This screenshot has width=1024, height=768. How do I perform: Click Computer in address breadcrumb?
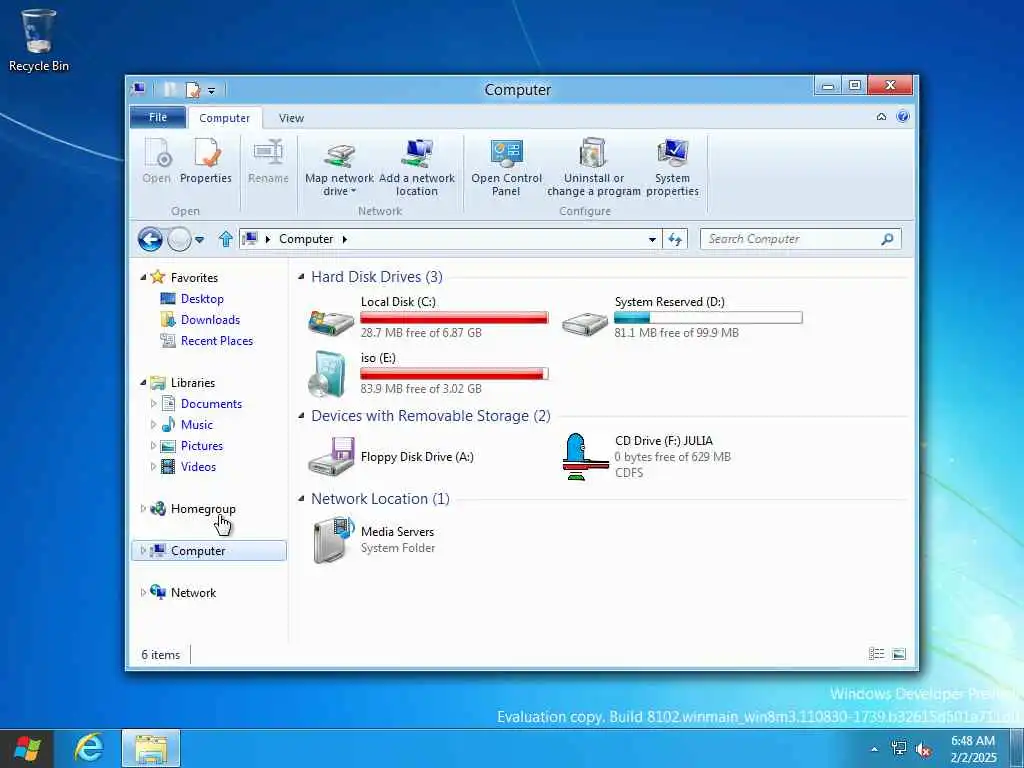click(x=306, y=239)
